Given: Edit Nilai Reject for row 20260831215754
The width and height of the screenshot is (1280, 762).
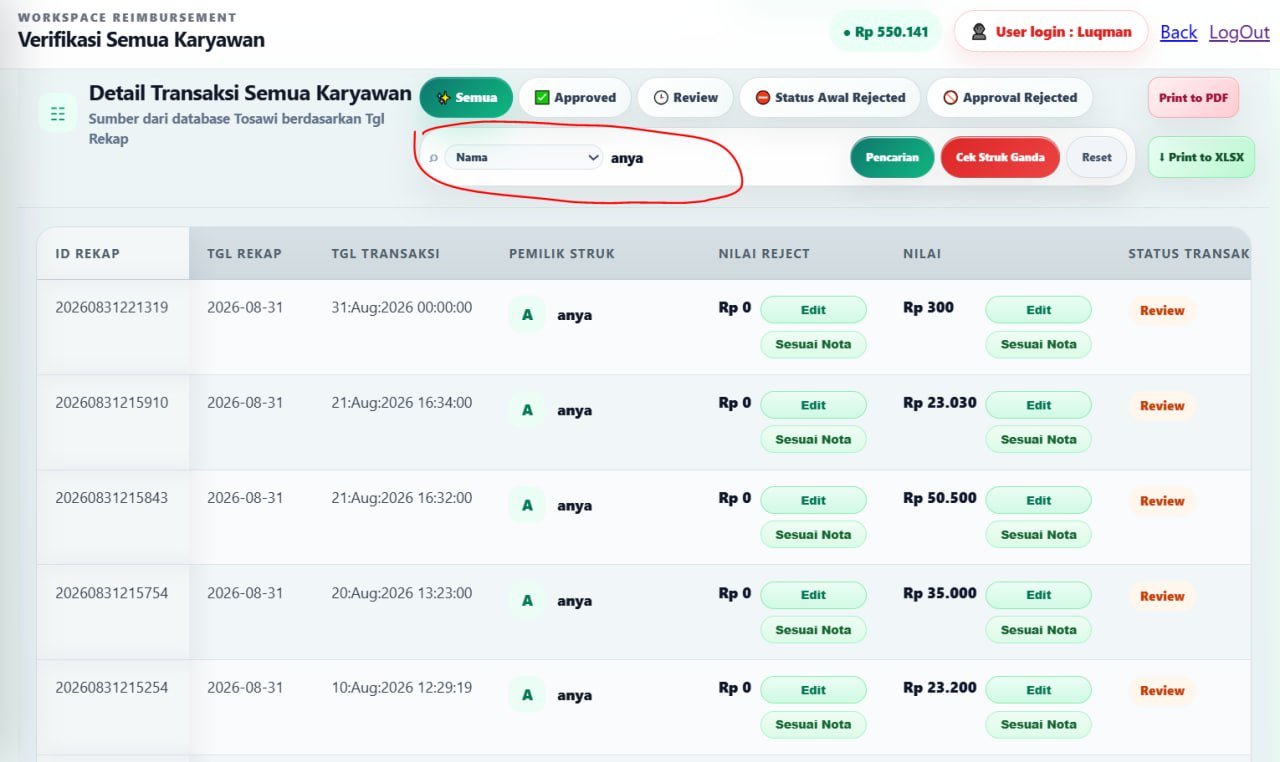Looking at the screenshot, I should [813, 595].
